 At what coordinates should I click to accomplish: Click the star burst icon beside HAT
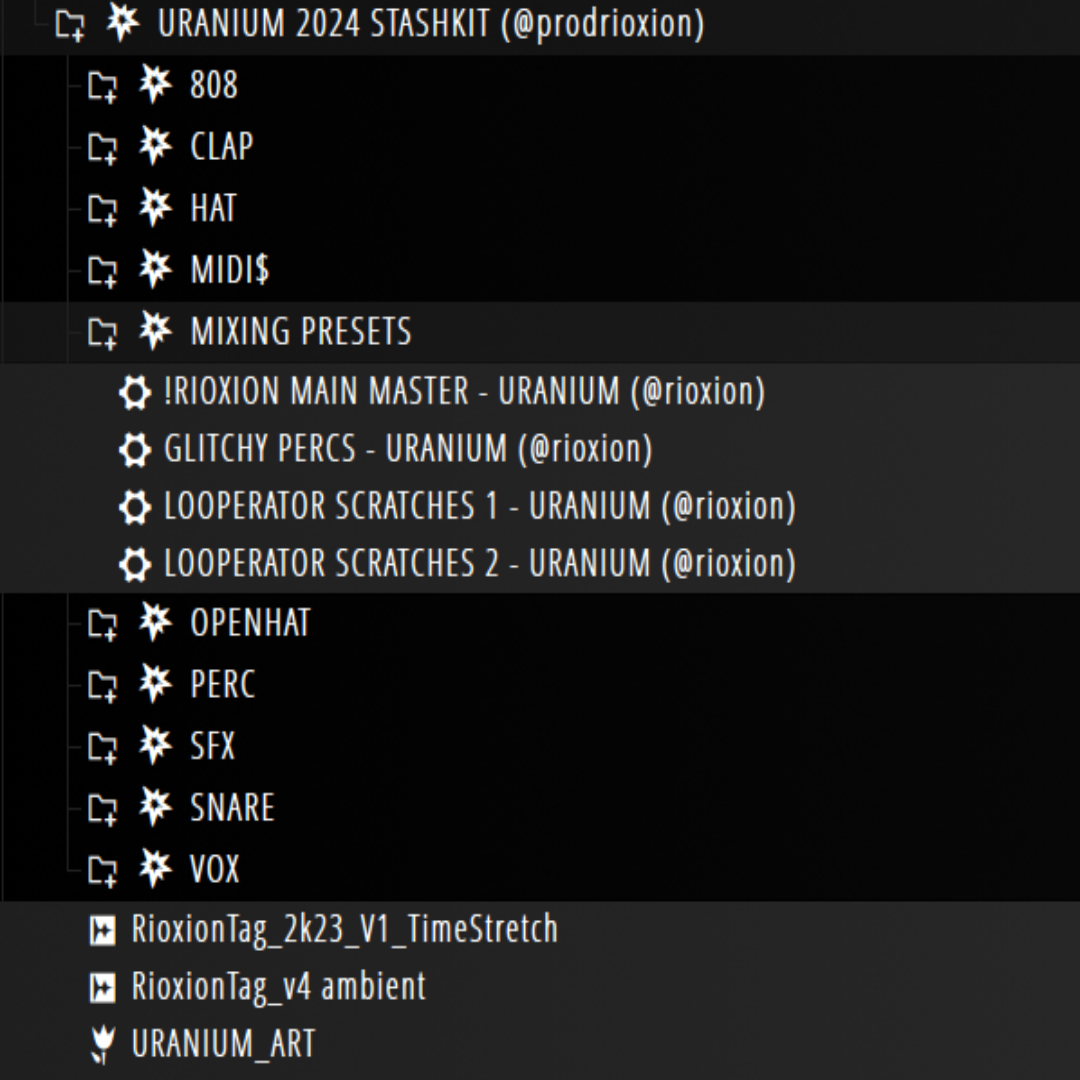(x=155, y=207)
